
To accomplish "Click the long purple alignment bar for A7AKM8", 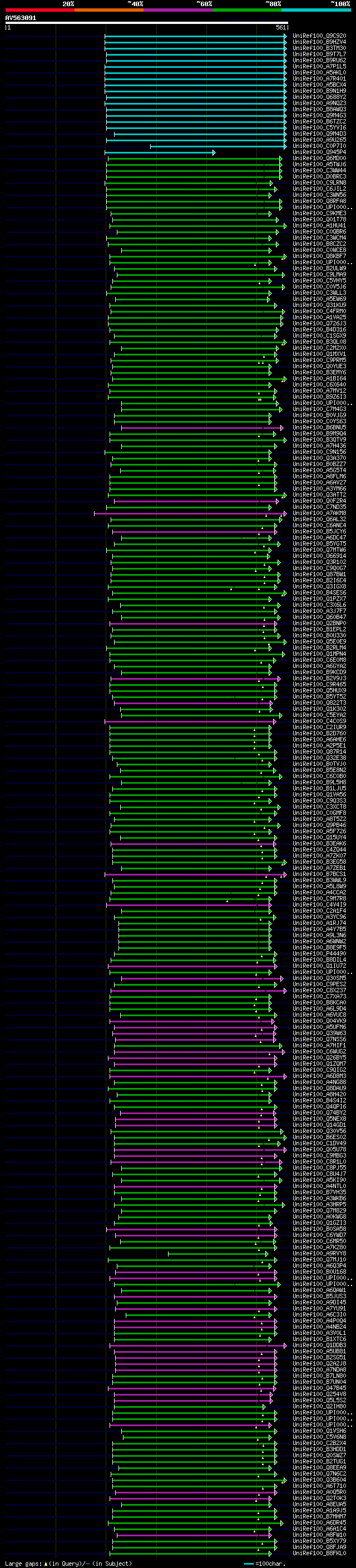I will (x=190, y=513).
